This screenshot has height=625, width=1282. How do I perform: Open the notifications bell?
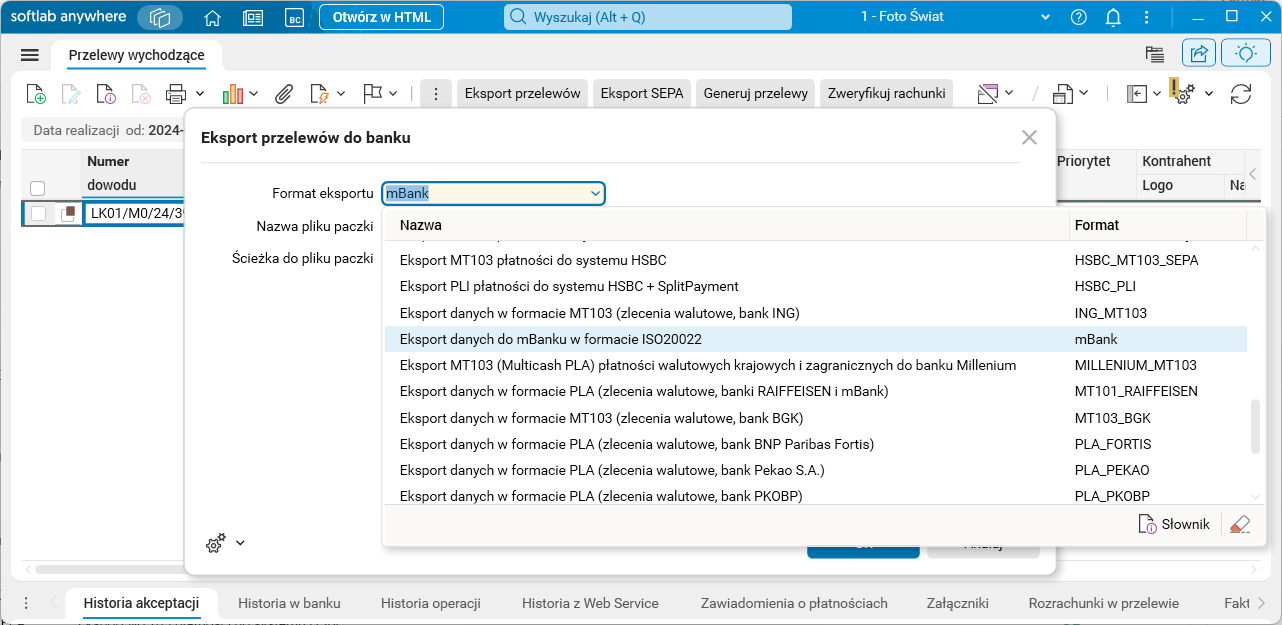point(1113,18)
